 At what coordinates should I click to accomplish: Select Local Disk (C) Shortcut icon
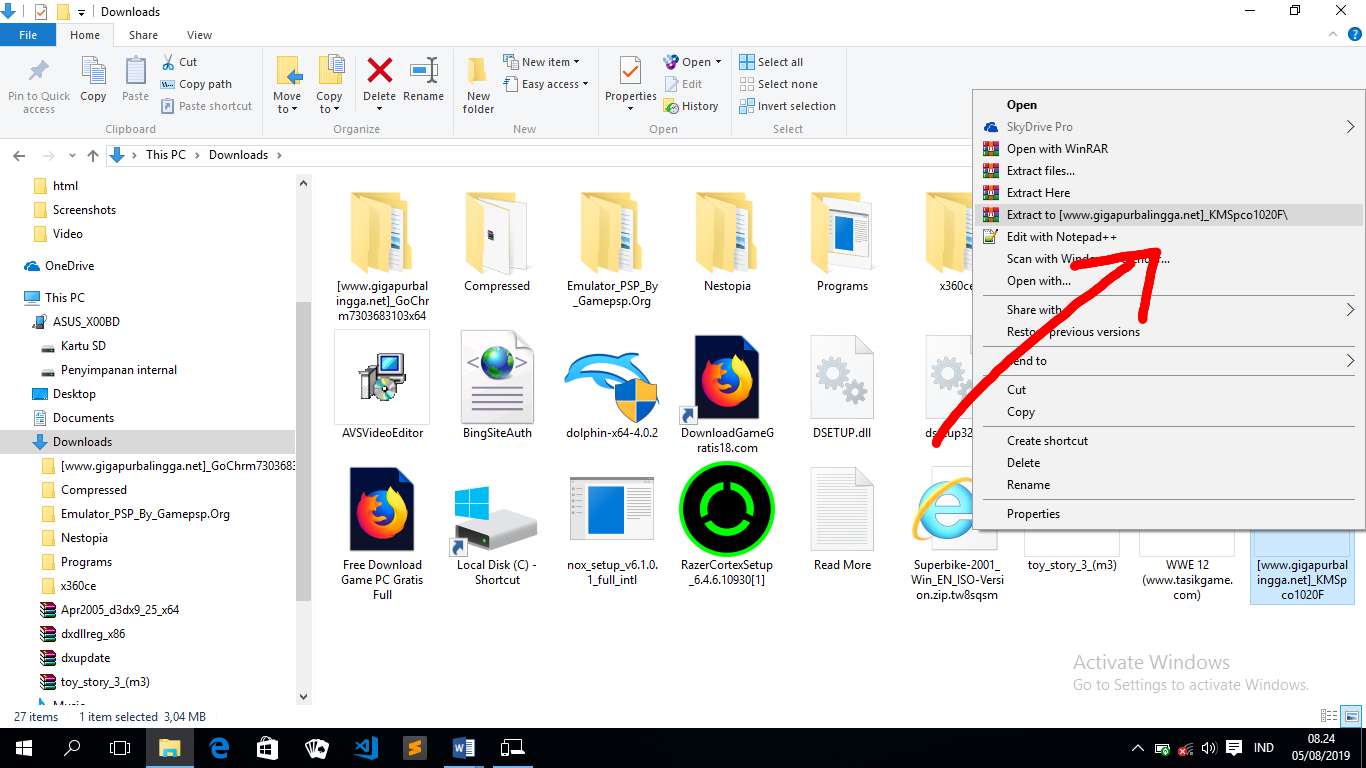tap(497, 520)
